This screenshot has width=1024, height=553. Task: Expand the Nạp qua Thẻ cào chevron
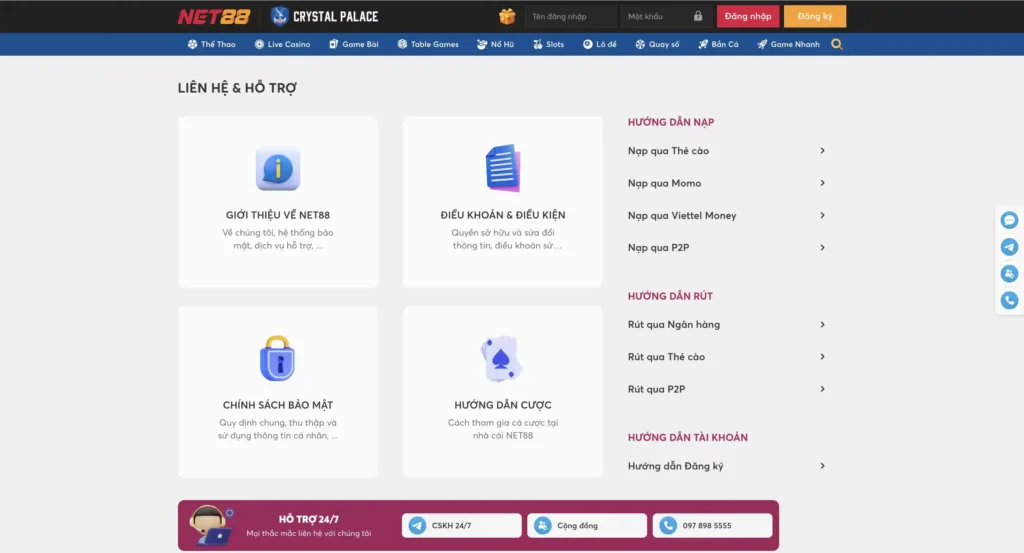822,151
